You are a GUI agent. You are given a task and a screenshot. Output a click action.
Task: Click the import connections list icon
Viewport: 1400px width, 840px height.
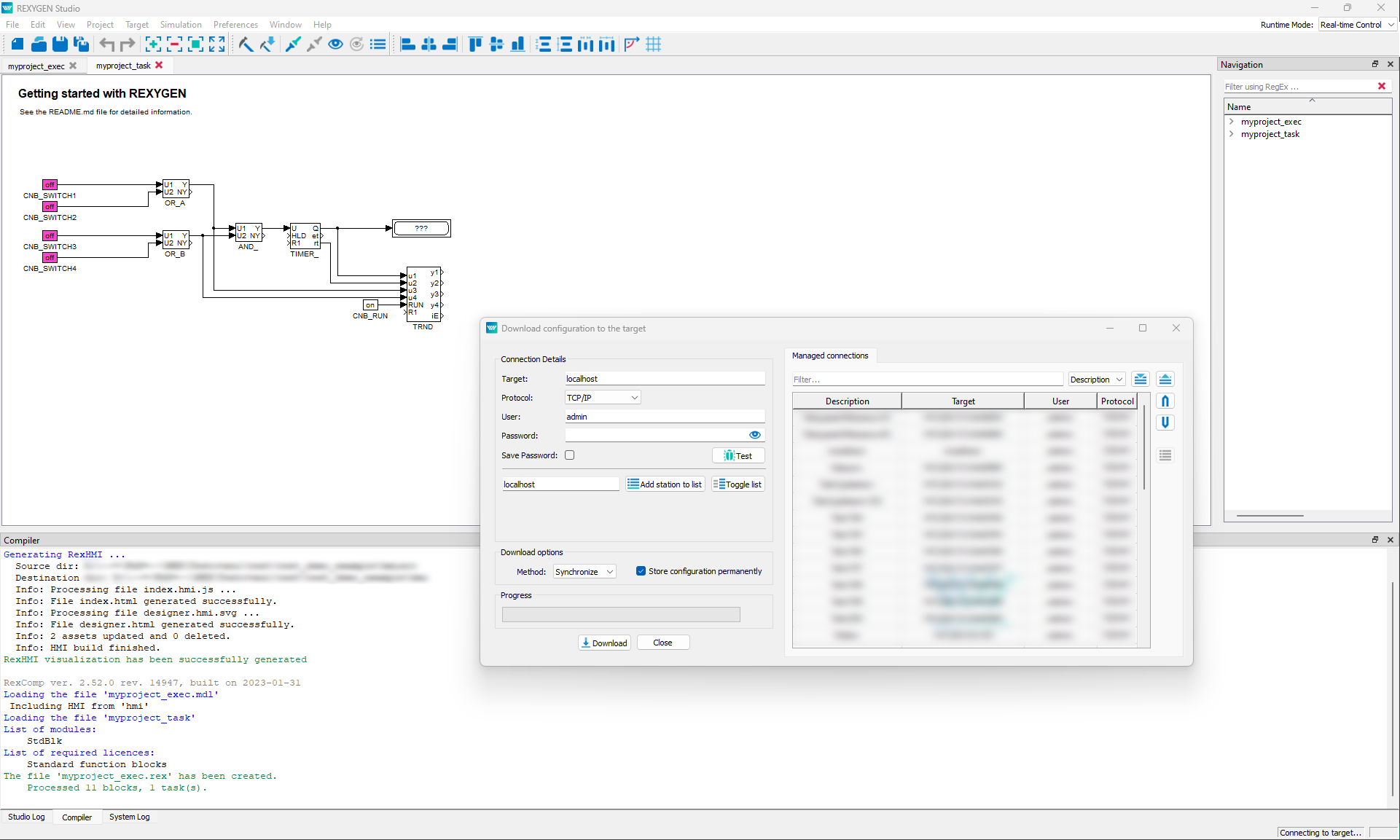click(1141, 380)
